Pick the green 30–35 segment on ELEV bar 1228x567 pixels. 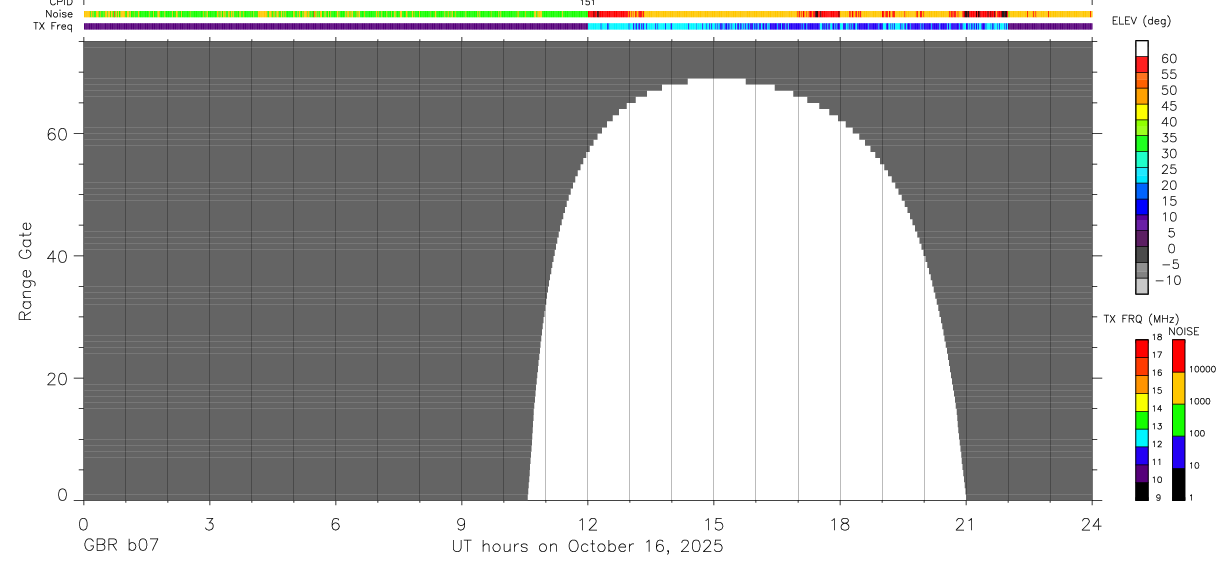click(x=1142, y=144)
